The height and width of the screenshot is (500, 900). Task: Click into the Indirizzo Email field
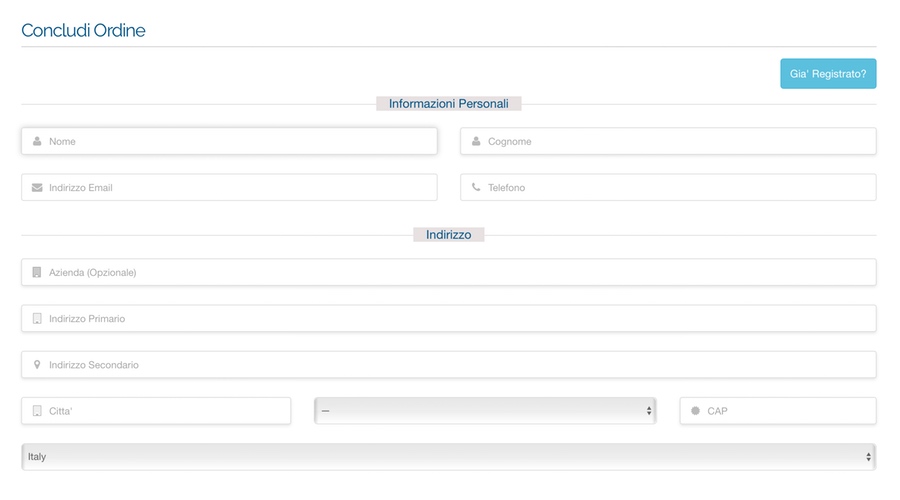229,188
